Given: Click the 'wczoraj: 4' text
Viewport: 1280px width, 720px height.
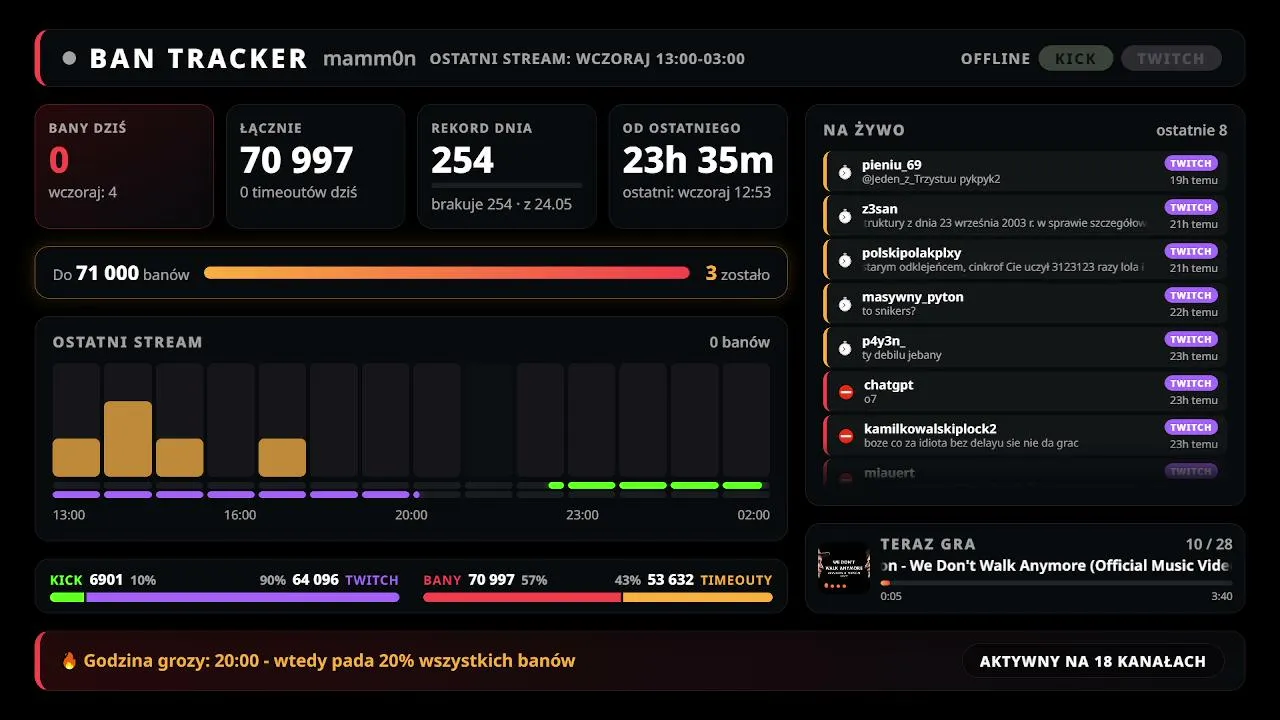Looking at the screenshot, I should [x=83, y=192].
